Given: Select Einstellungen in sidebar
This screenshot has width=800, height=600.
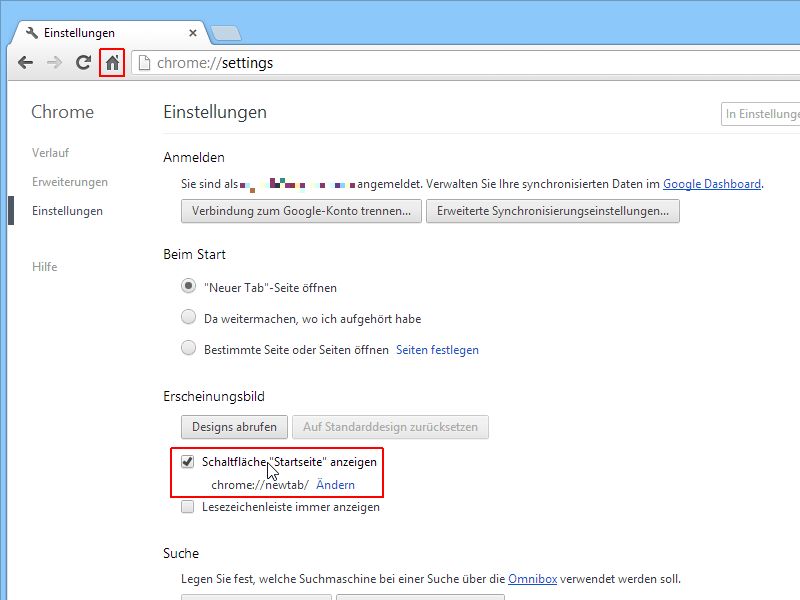Looking at the screenshot, I should coord(67,211).
